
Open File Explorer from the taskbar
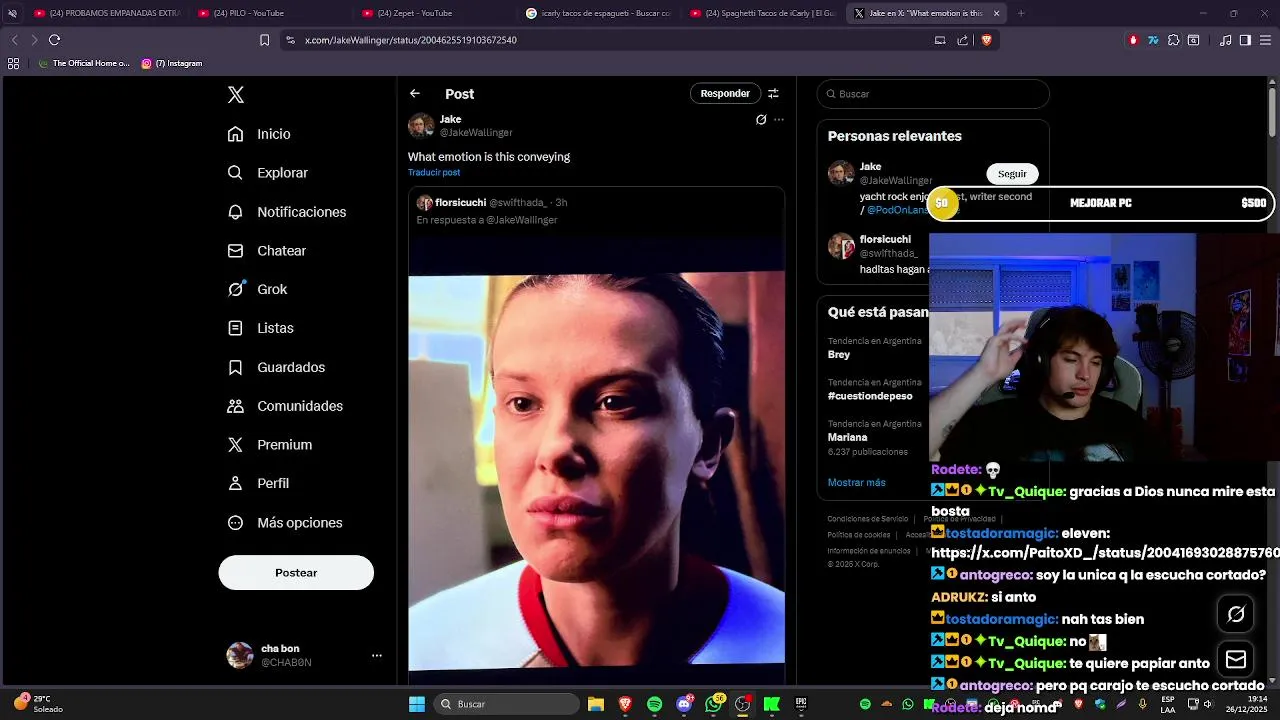pyautogui.click(x=596, y=704)
